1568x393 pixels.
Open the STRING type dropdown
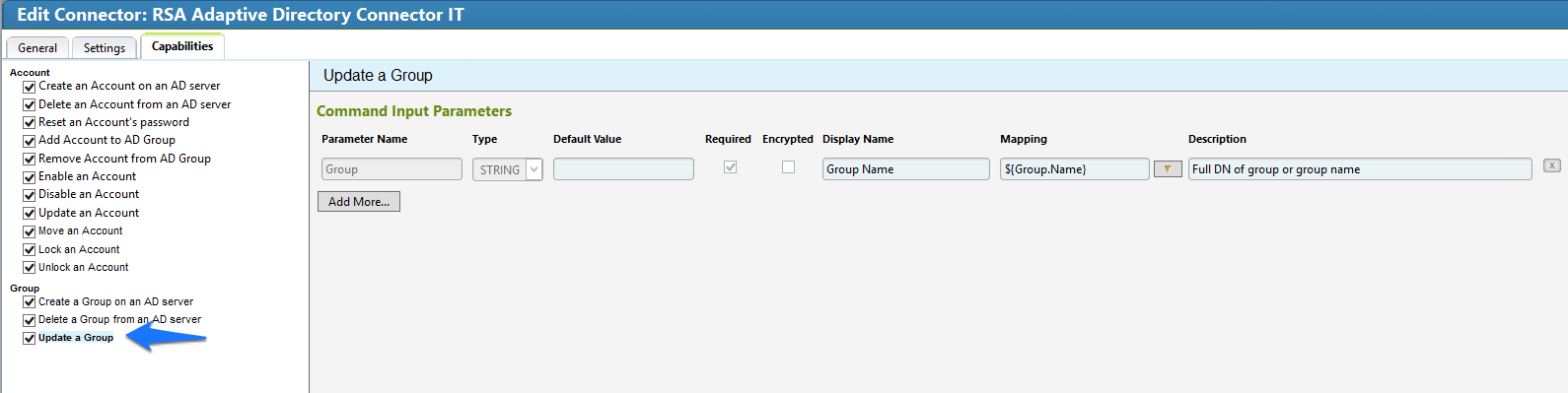coord(507,169)
